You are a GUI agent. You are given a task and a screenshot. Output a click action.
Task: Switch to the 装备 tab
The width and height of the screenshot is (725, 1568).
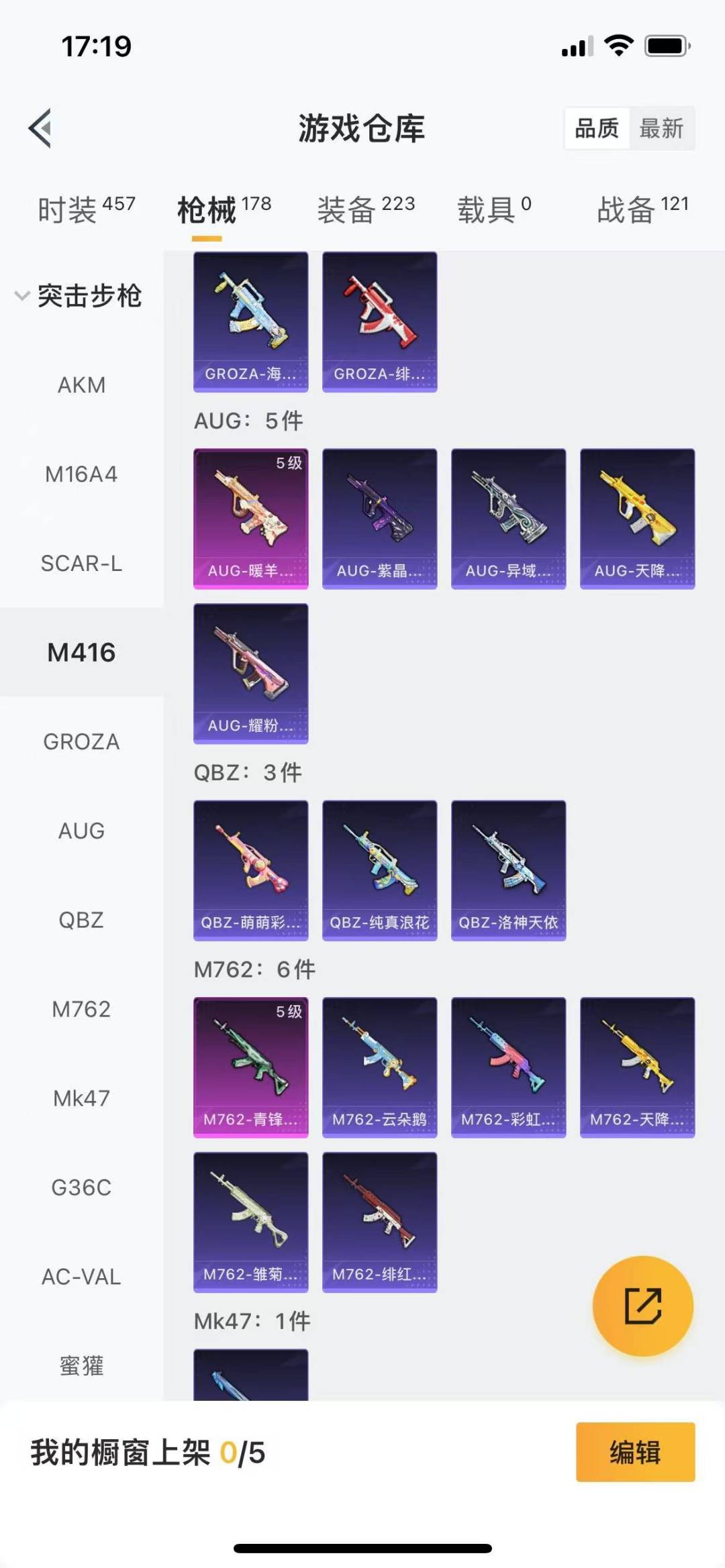366,209
